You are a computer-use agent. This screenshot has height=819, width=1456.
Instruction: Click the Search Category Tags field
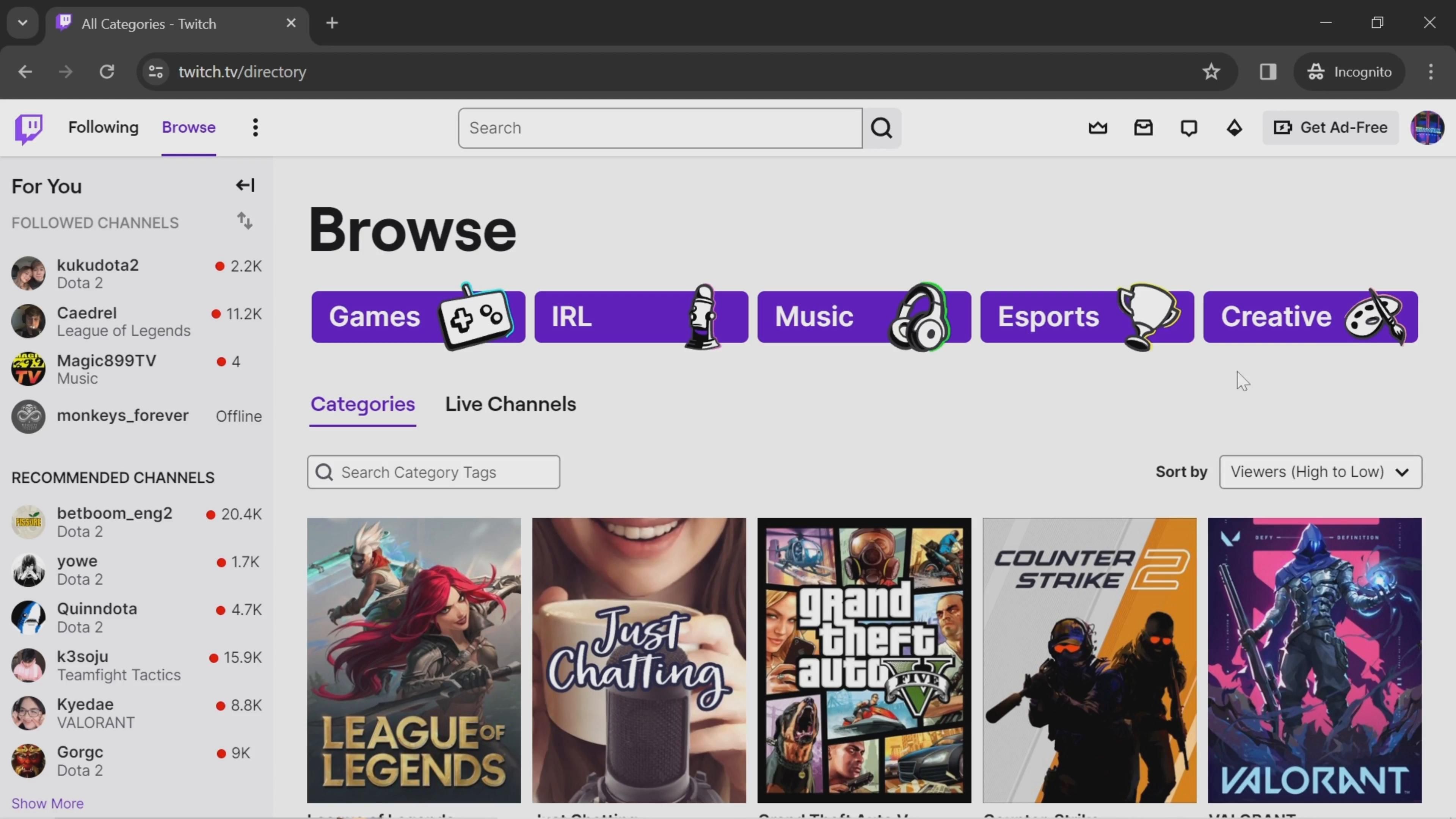click(433, 472)
